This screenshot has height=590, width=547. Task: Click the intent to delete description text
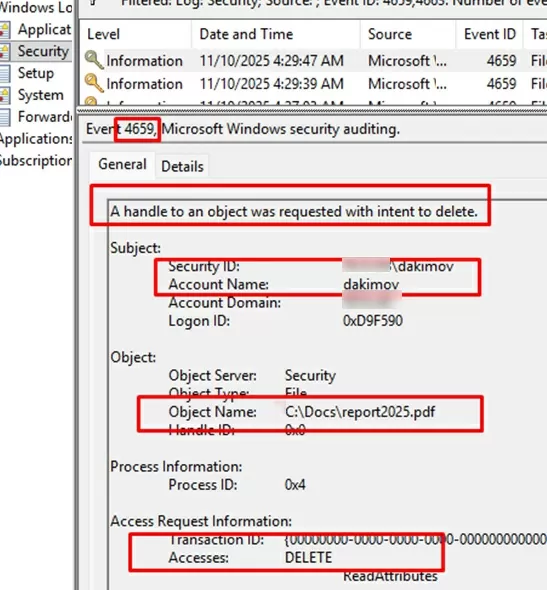click(294, 211)
